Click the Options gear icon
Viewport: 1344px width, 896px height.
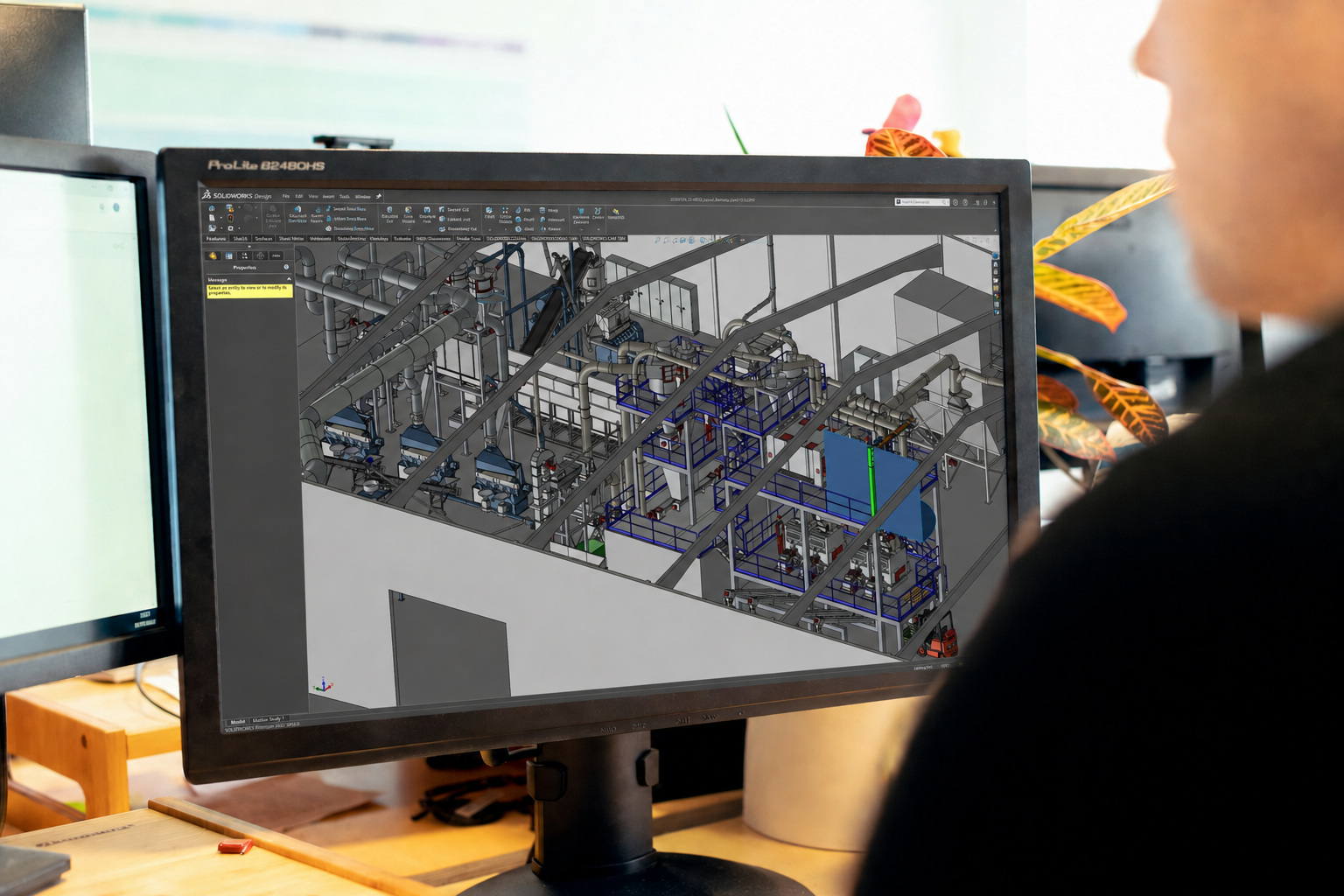(230, 228)
